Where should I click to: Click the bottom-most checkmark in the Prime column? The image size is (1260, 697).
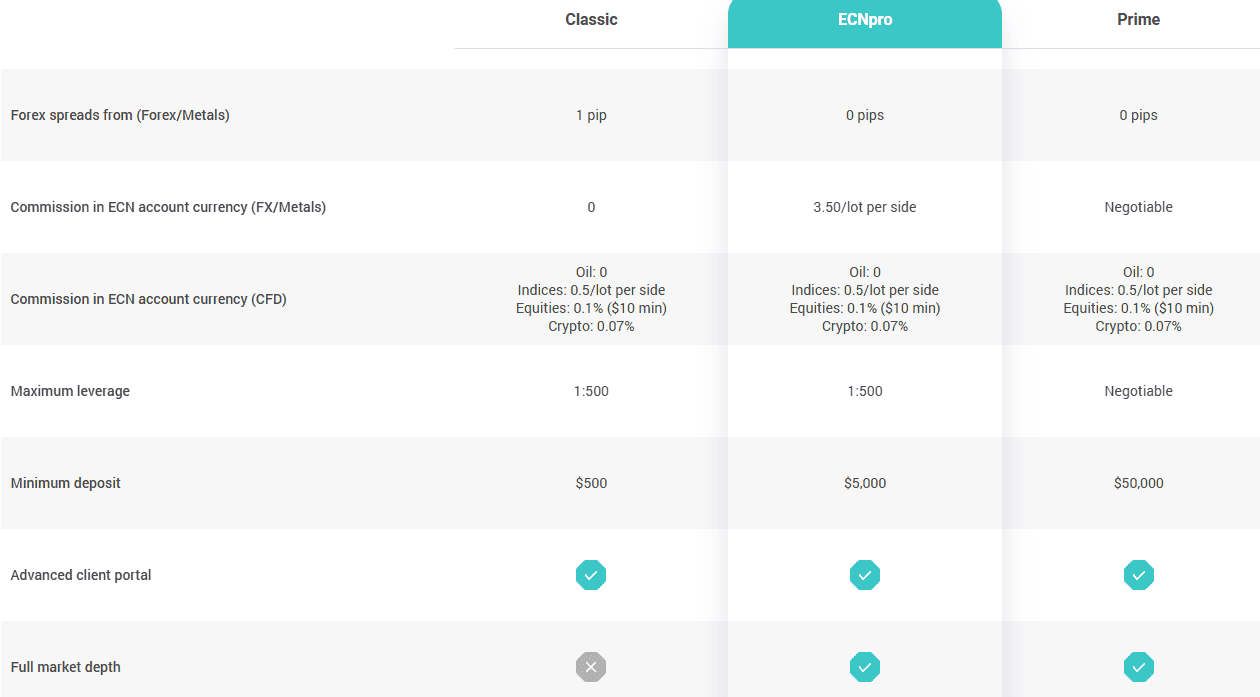(x=1138, y=667)
